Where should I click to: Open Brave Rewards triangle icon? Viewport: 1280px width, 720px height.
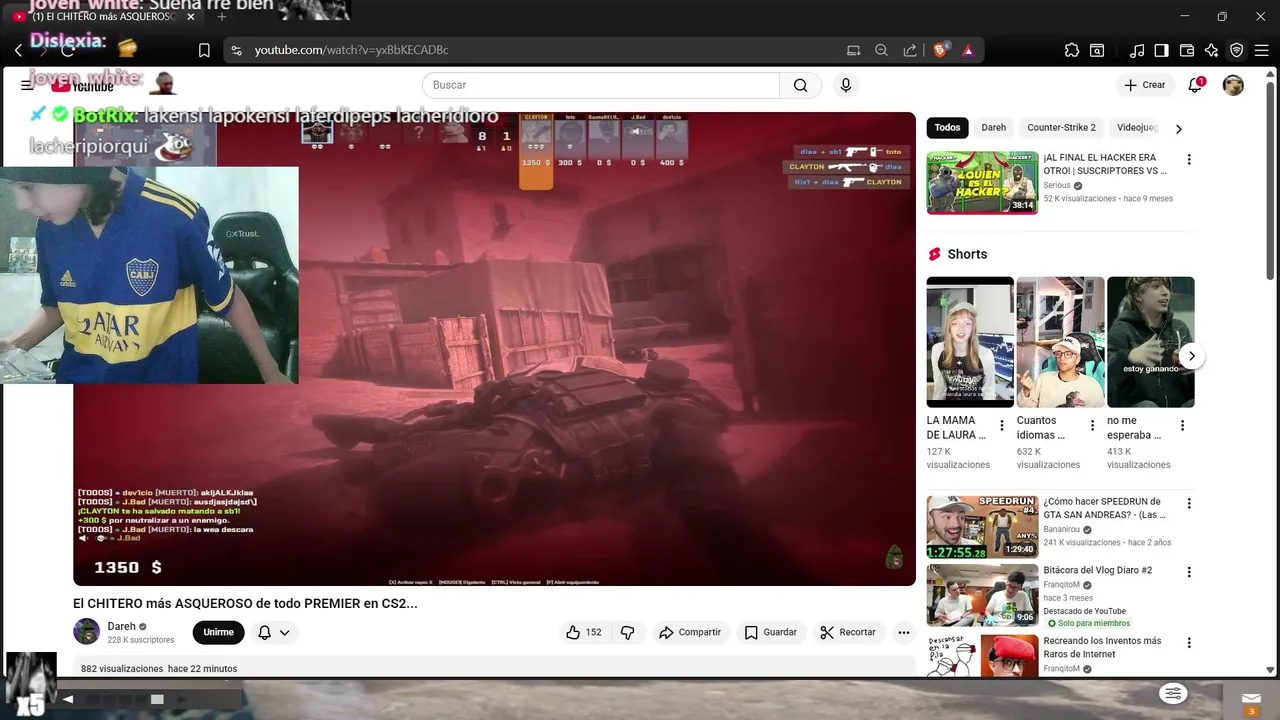click(968, 50)
